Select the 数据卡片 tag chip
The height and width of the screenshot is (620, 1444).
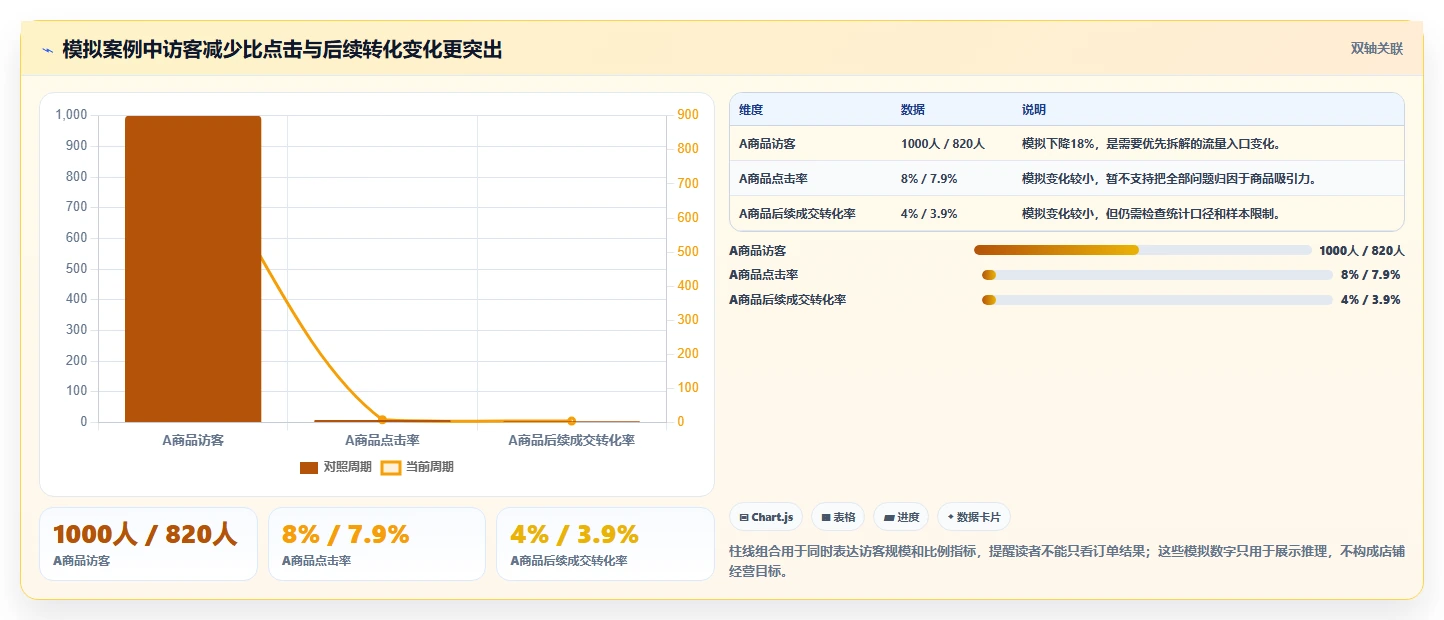click(974, 517)
